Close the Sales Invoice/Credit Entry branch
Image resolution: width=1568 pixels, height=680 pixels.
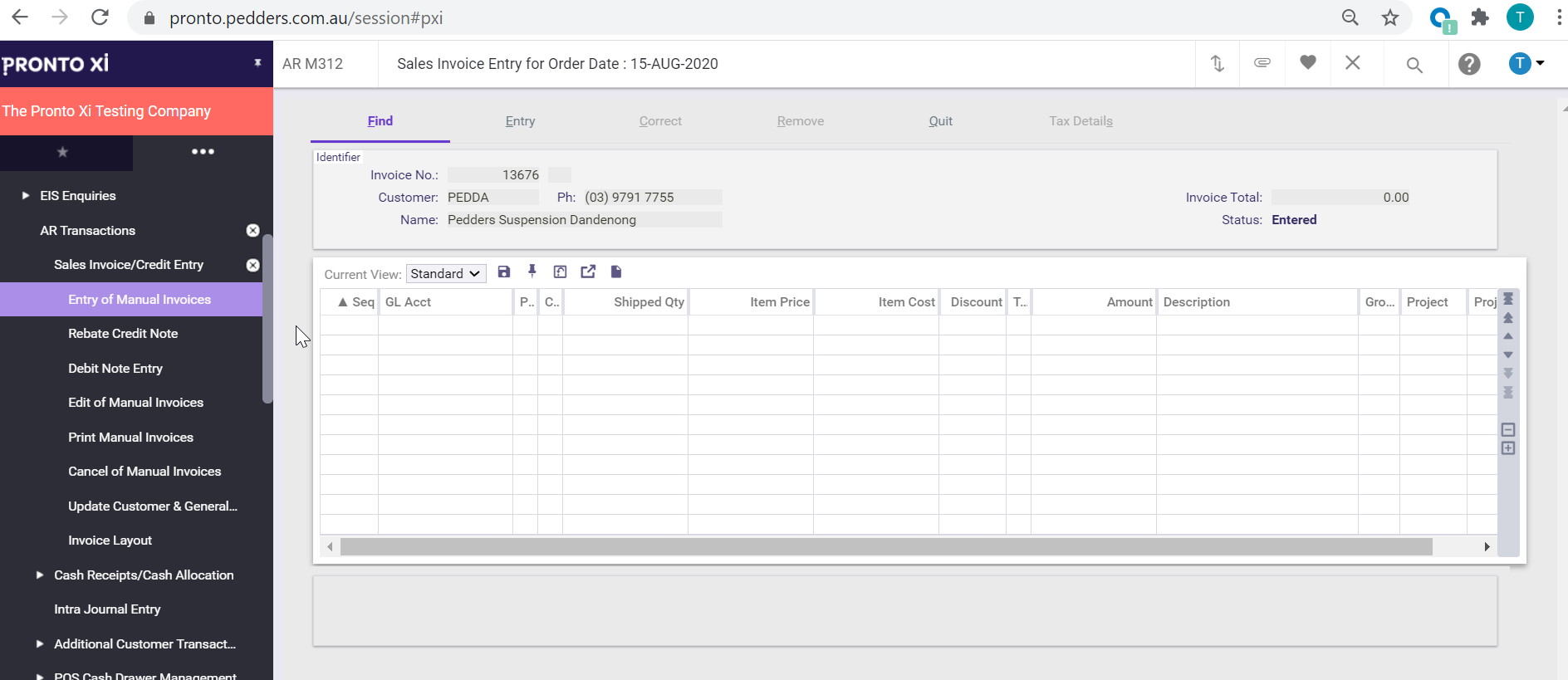point(253,265)
